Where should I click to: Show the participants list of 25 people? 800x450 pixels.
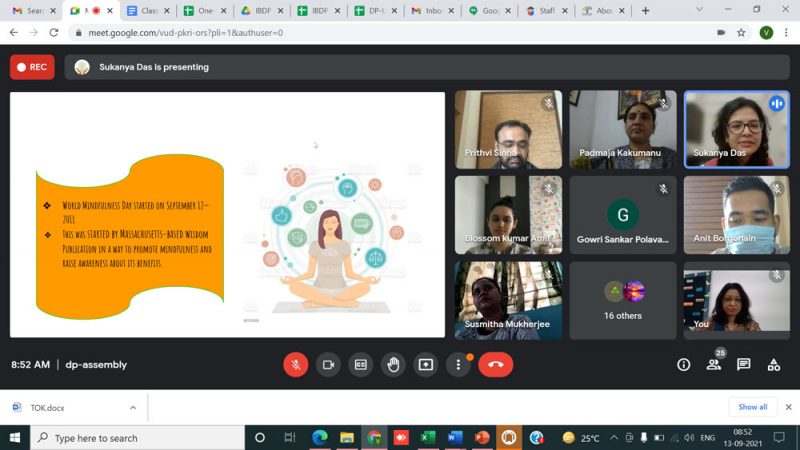(x=714, y=365)
